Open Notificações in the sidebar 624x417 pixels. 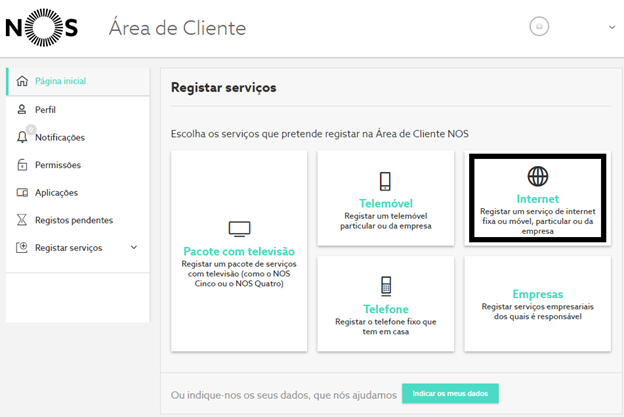(60, 137)
